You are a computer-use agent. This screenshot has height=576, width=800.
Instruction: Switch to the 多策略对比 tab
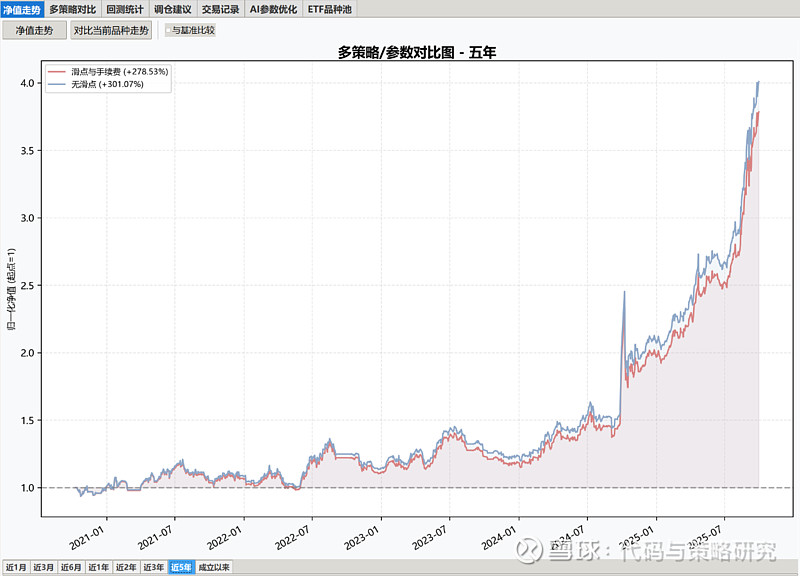pos(73,9)
